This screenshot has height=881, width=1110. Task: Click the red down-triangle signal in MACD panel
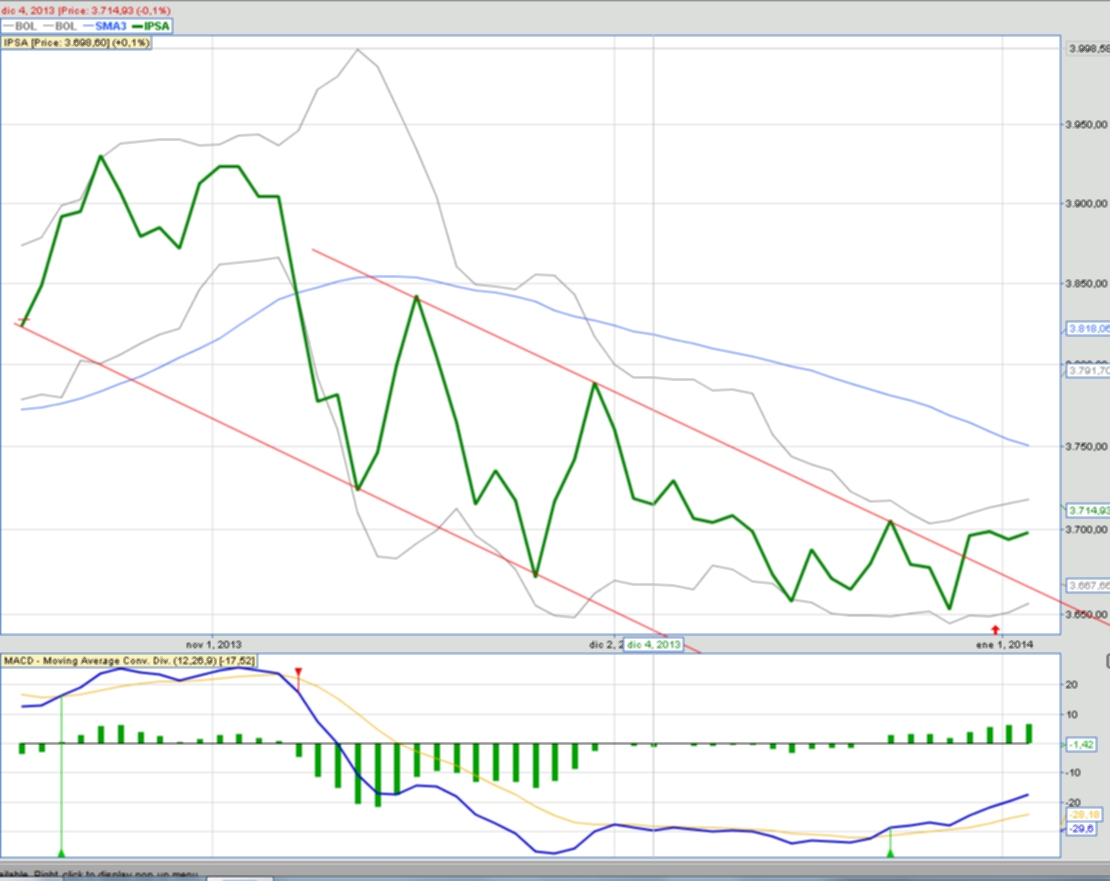point(299,672)
